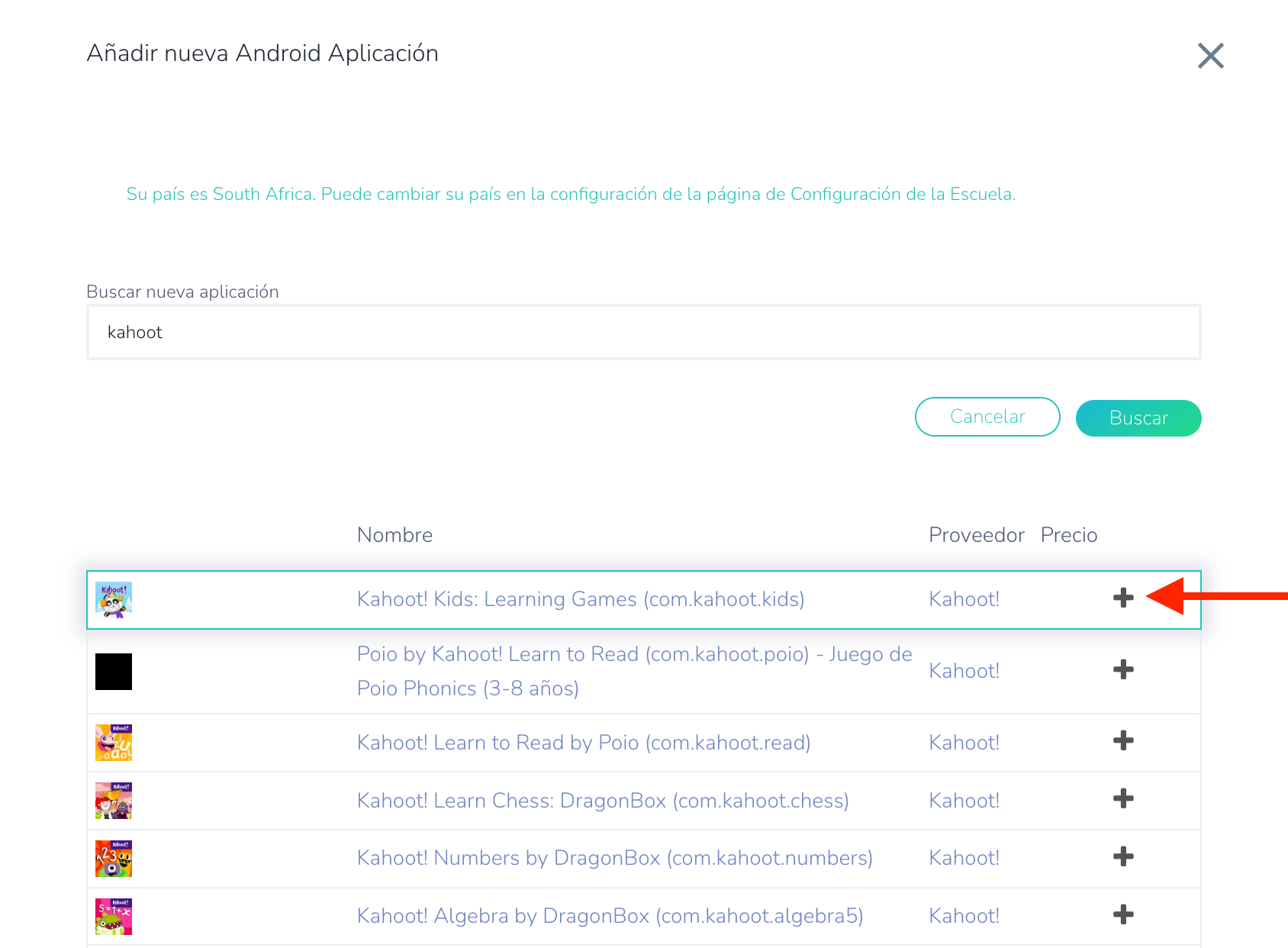Click the Kahoot! Kids app thumbnail
The height and width of the screenshot is (948, 1288).
(114, 599)
